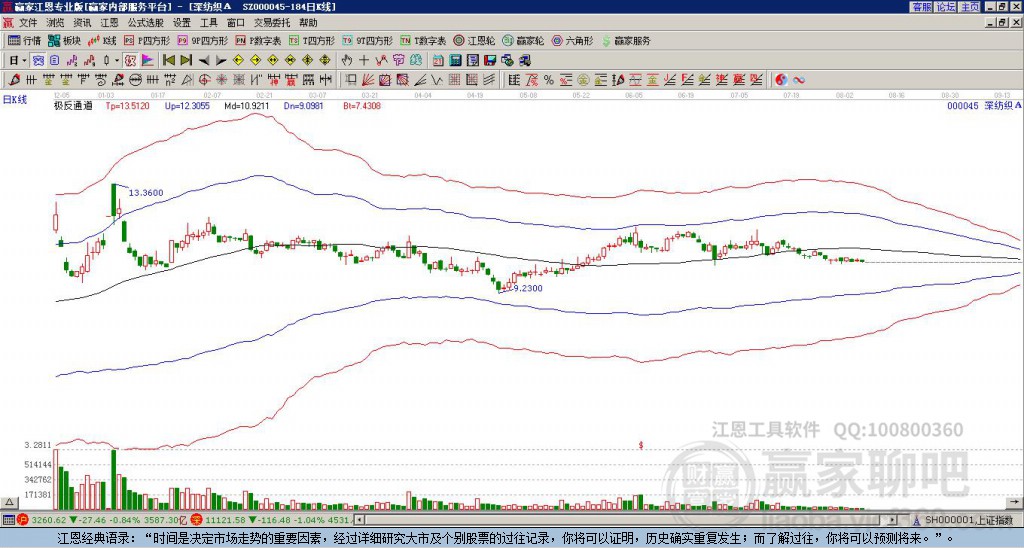Click the right arrow at volume panel edge

tap(1015, 502)
